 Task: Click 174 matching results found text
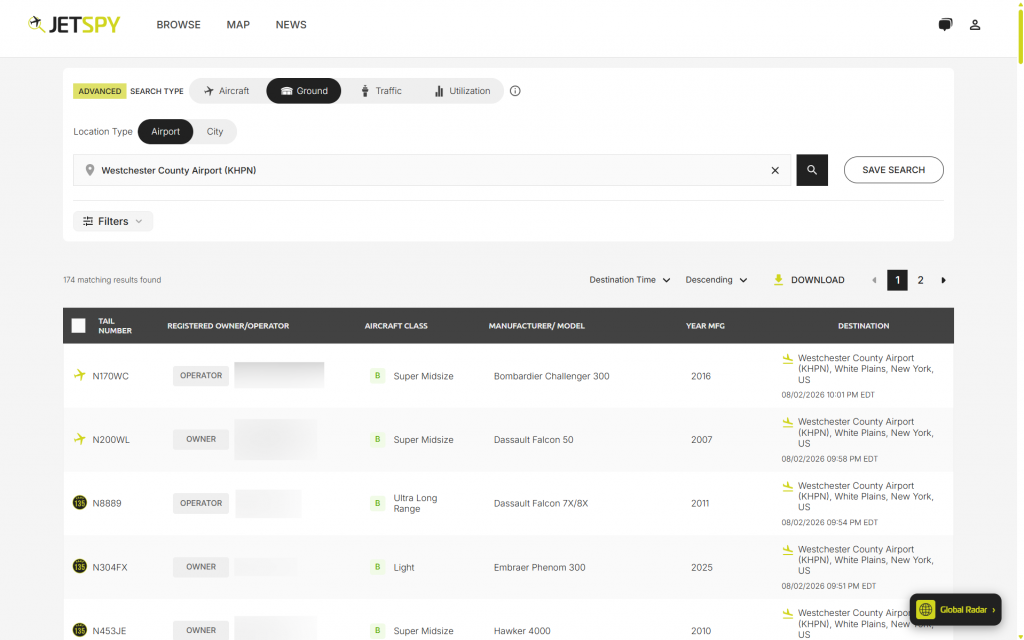pyautogui.click(x=112, y=280)
